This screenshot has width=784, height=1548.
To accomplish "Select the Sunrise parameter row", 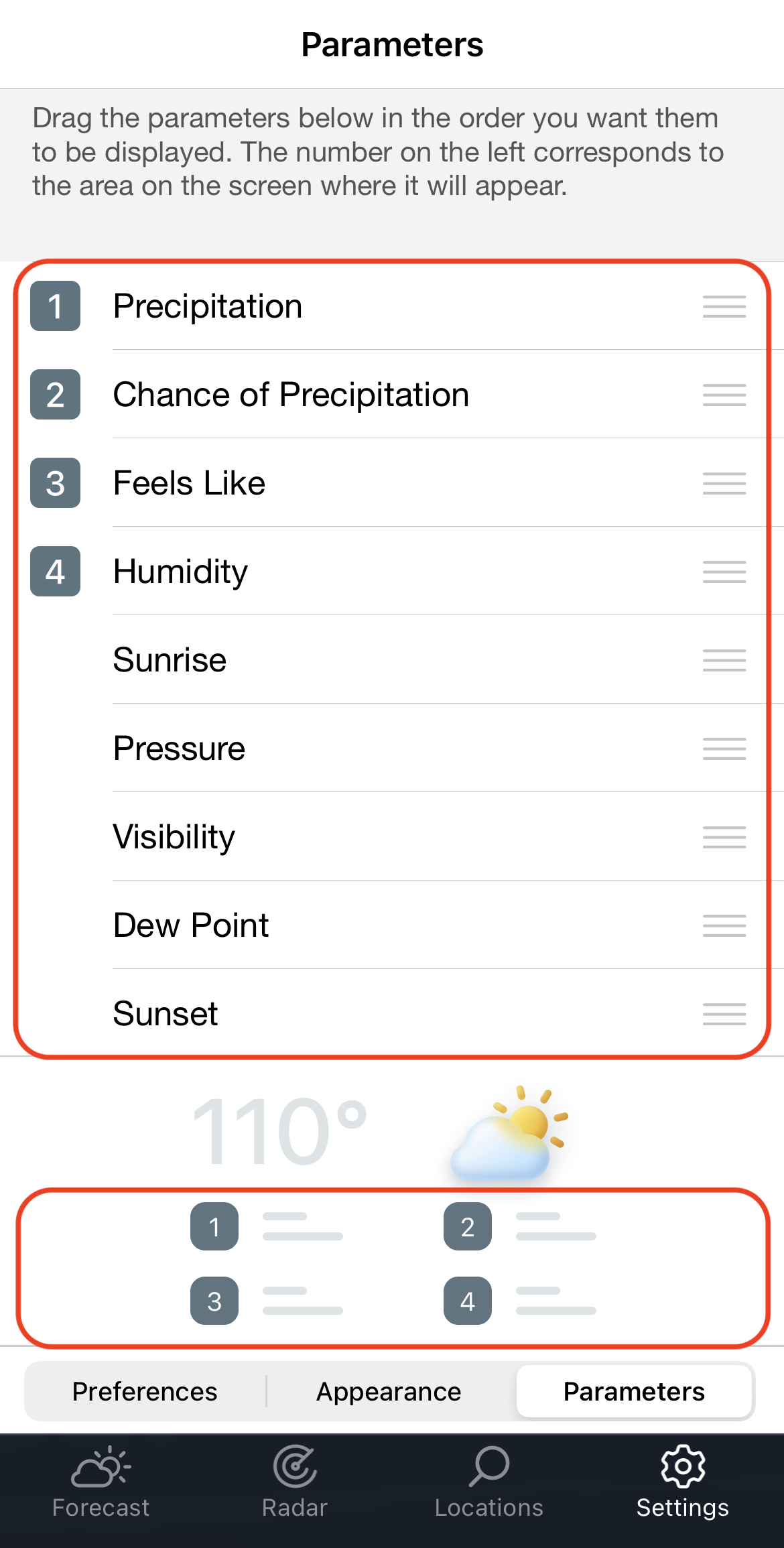I will [392, 660].
